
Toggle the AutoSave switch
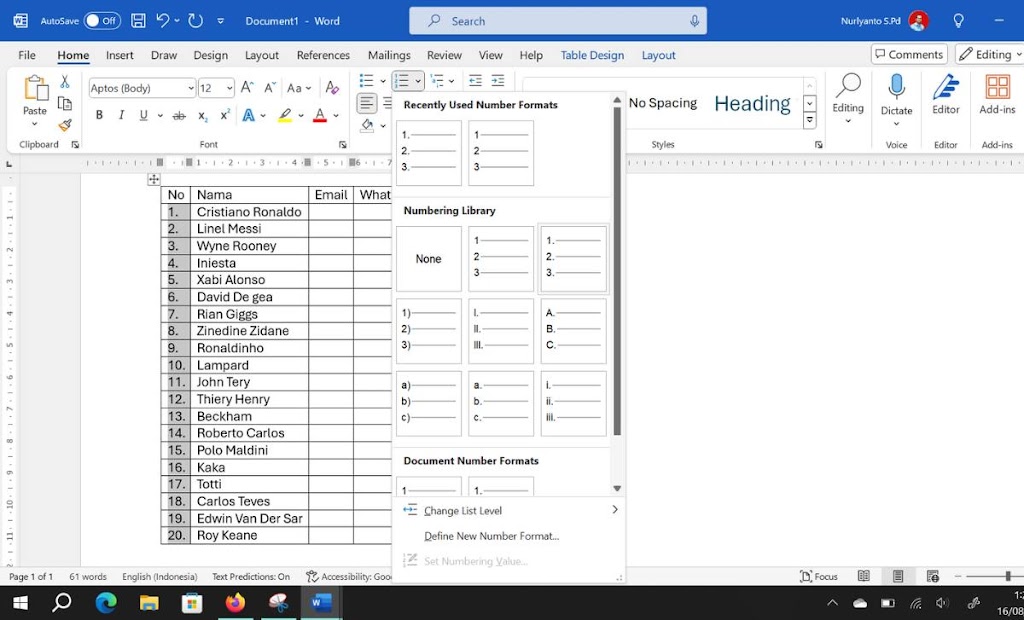point(102,21)
